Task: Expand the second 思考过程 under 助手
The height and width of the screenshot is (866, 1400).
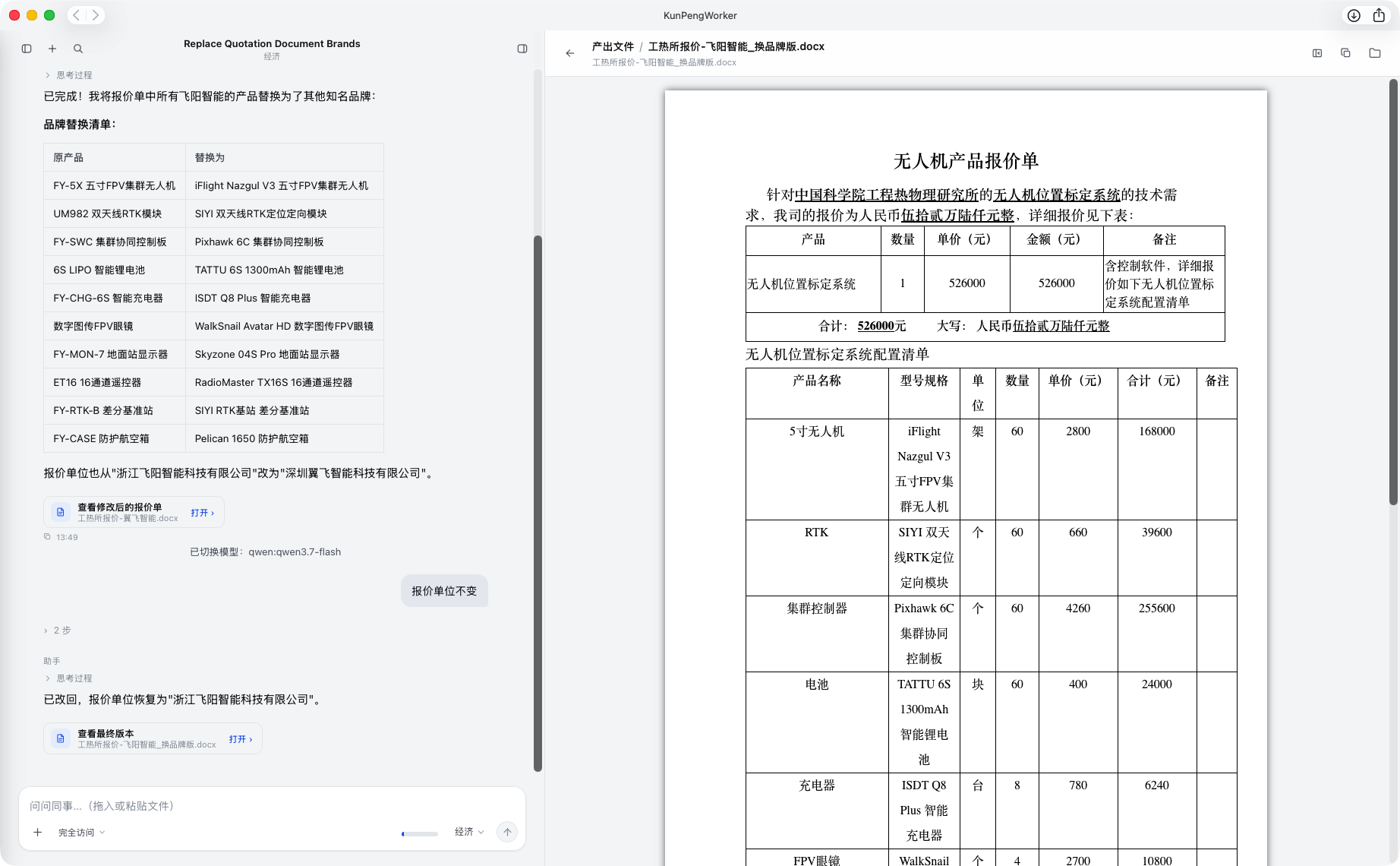Action: click(x=68, y=678)
